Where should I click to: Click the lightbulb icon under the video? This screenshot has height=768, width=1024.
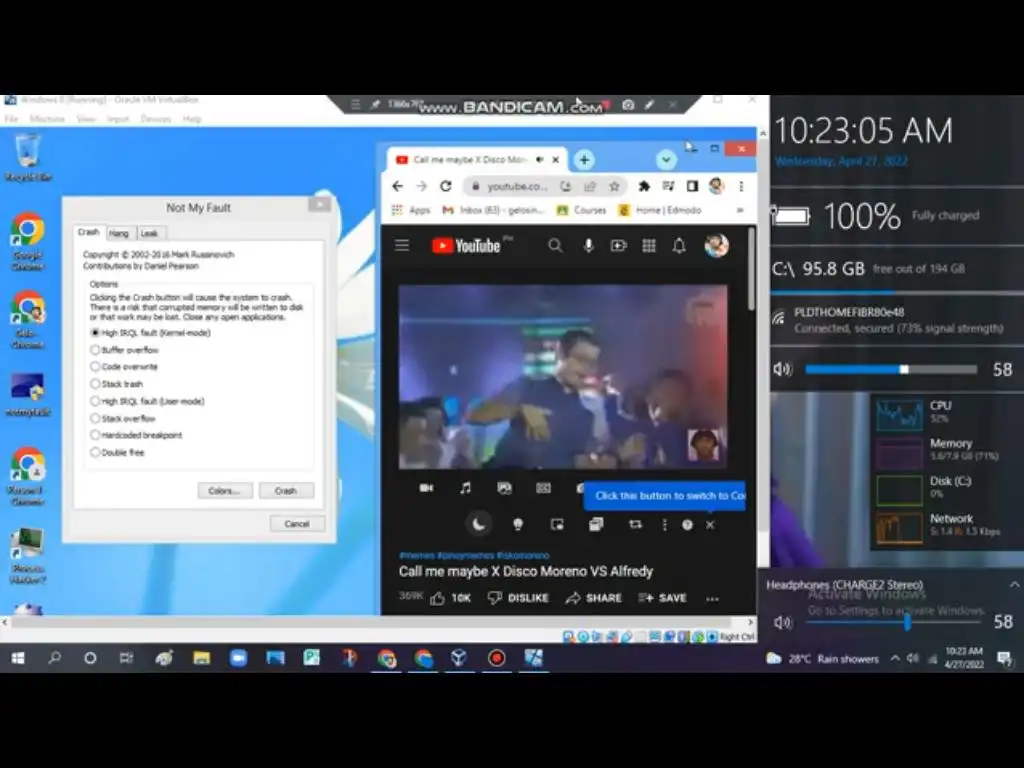518,524
